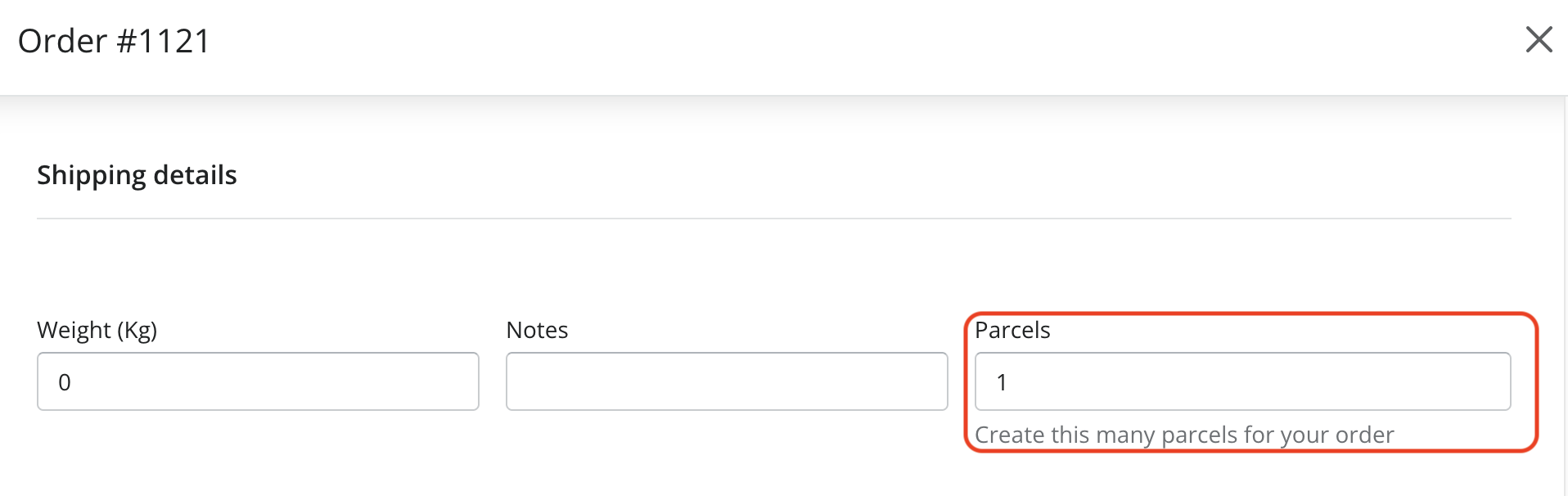Click the "Shipping details" section heading
1568x496 pixels.
pos(137,175)
